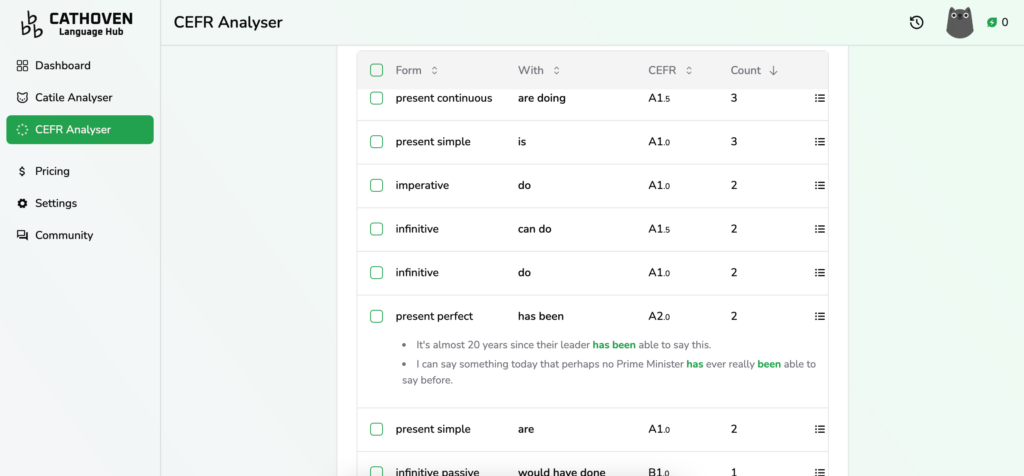The width and height of the screenshot is (1024, 476).
Task: Click 'has been' With cell
Action: (541, 316)
